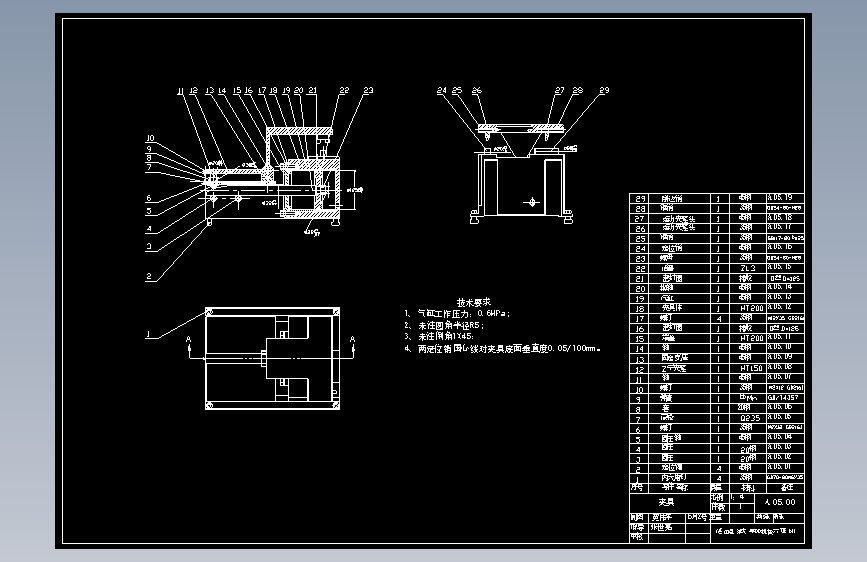Screen dimensions: 867x562
Task: Select the note mentioning fillet radius R5
Action: click(444, 325)
